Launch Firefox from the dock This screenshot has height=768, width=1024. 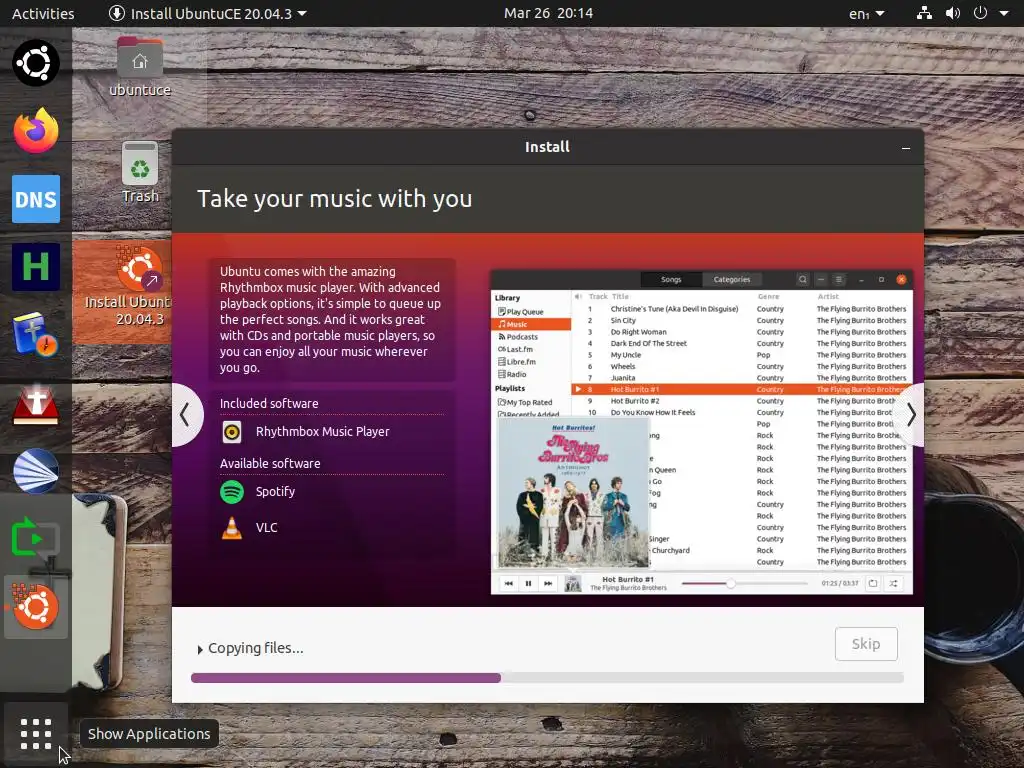click(35, 130)
